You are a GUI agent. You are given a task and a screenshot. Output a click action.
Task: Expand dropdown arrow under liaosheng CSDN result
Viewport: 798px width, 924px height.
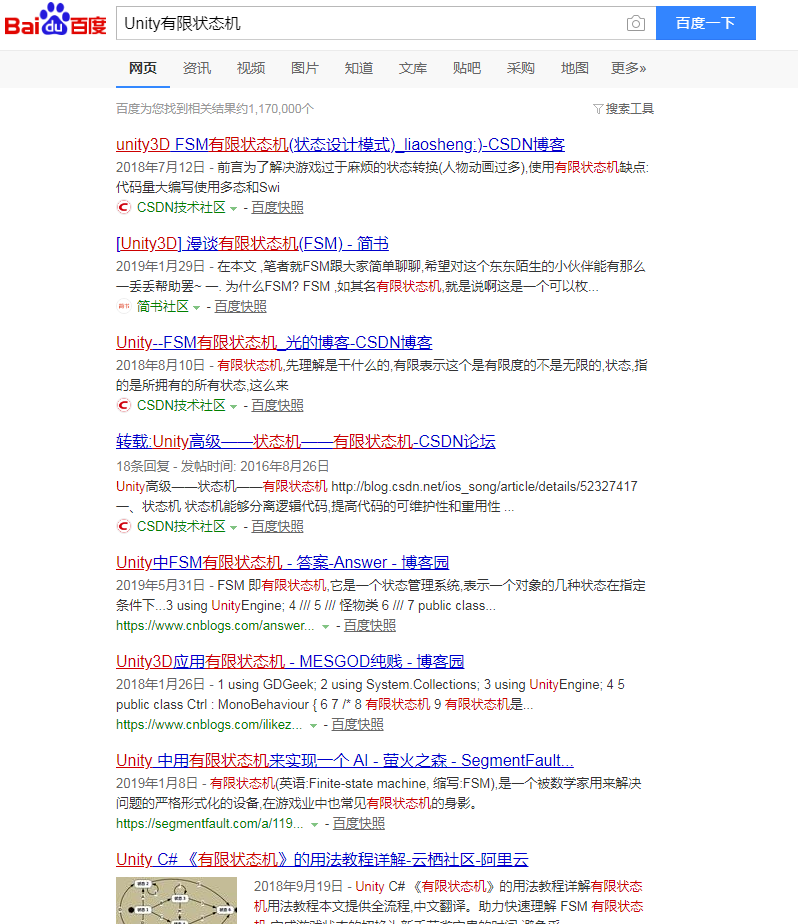233,209
